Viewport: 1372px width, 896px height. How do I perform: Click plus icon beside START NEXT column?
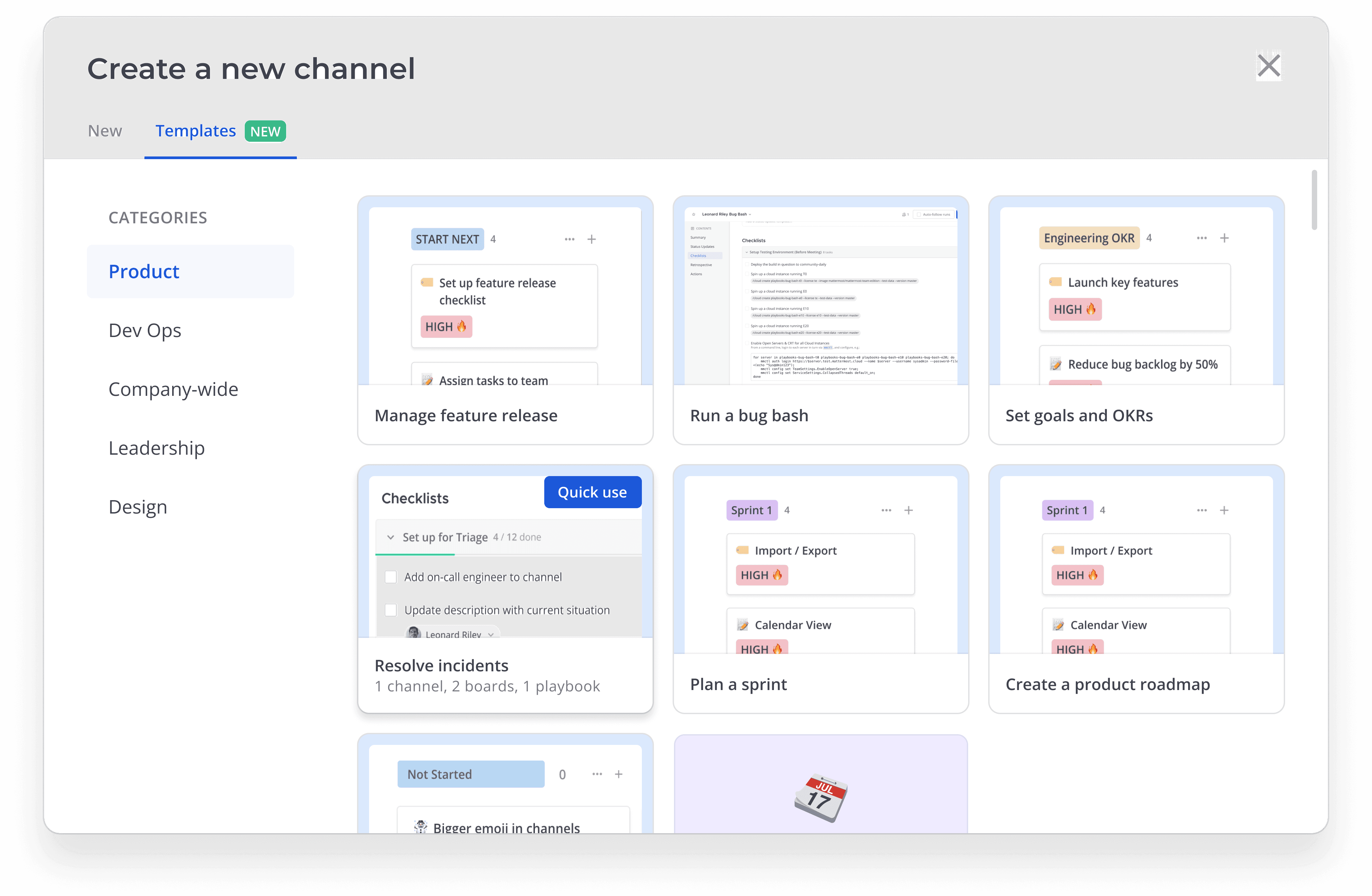[591, 239]
